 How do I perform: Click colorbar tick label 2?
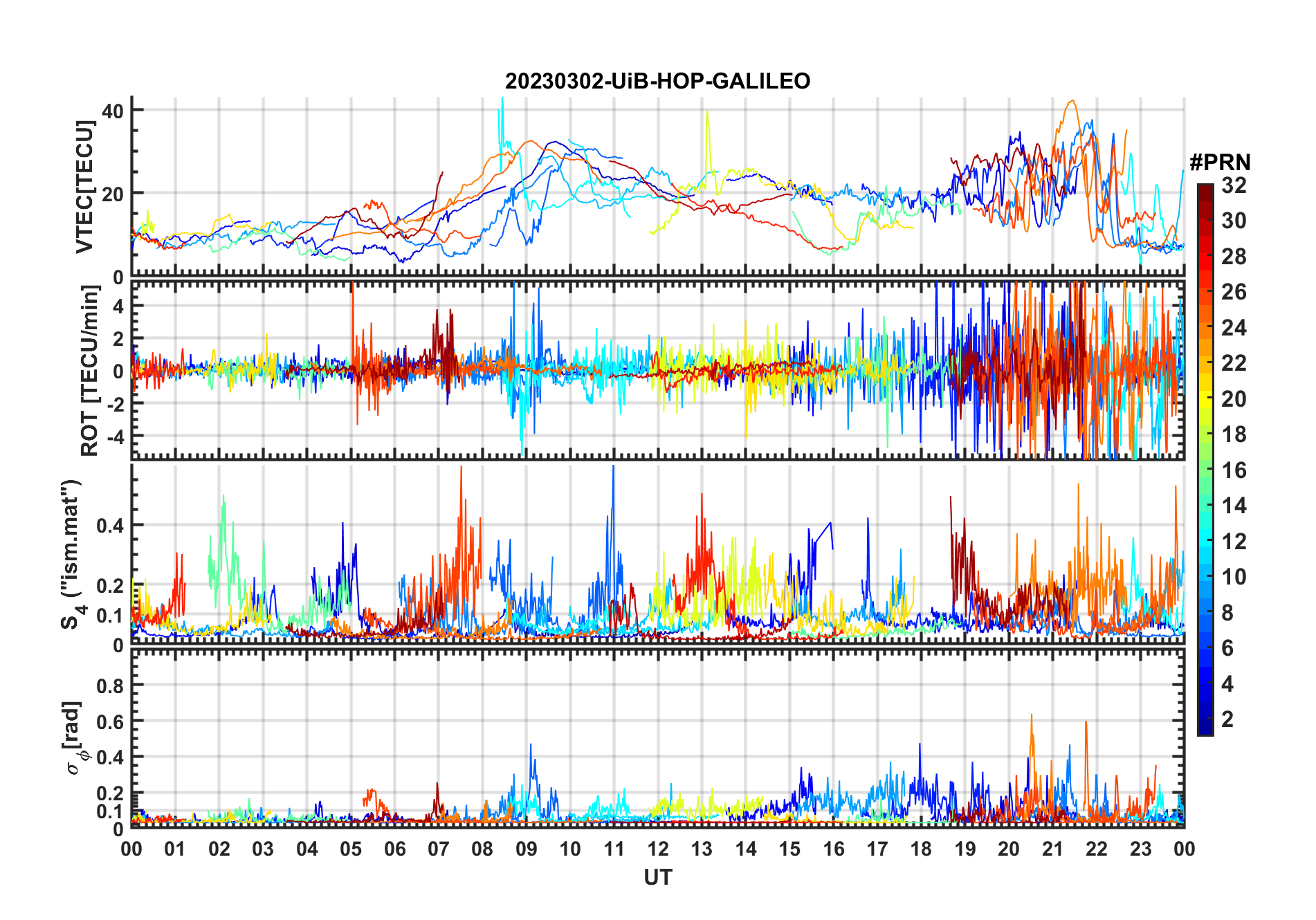1227,719
